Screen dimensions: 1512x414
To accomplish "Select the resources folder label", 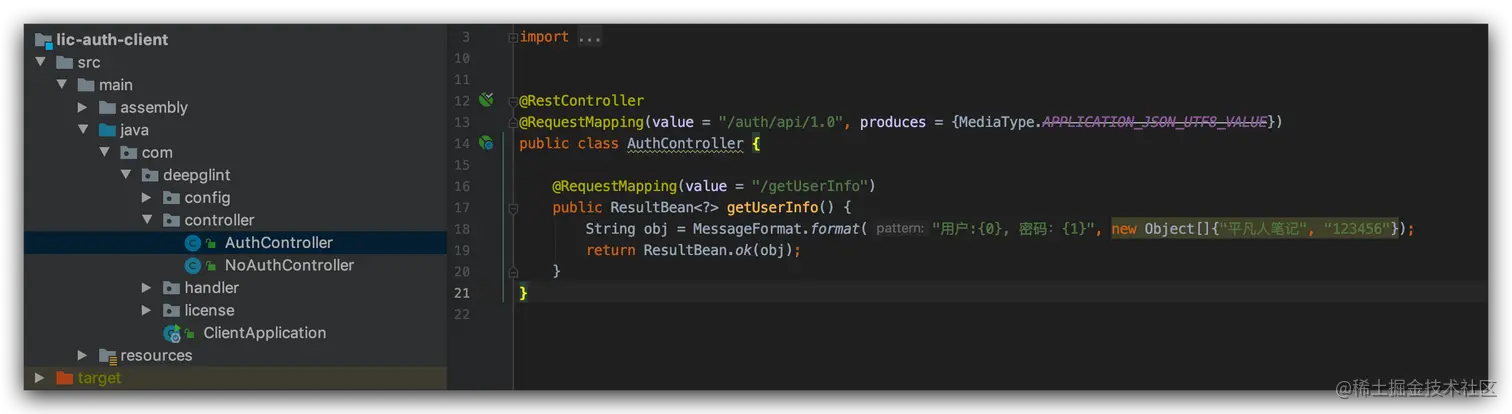I will [156, 355].
